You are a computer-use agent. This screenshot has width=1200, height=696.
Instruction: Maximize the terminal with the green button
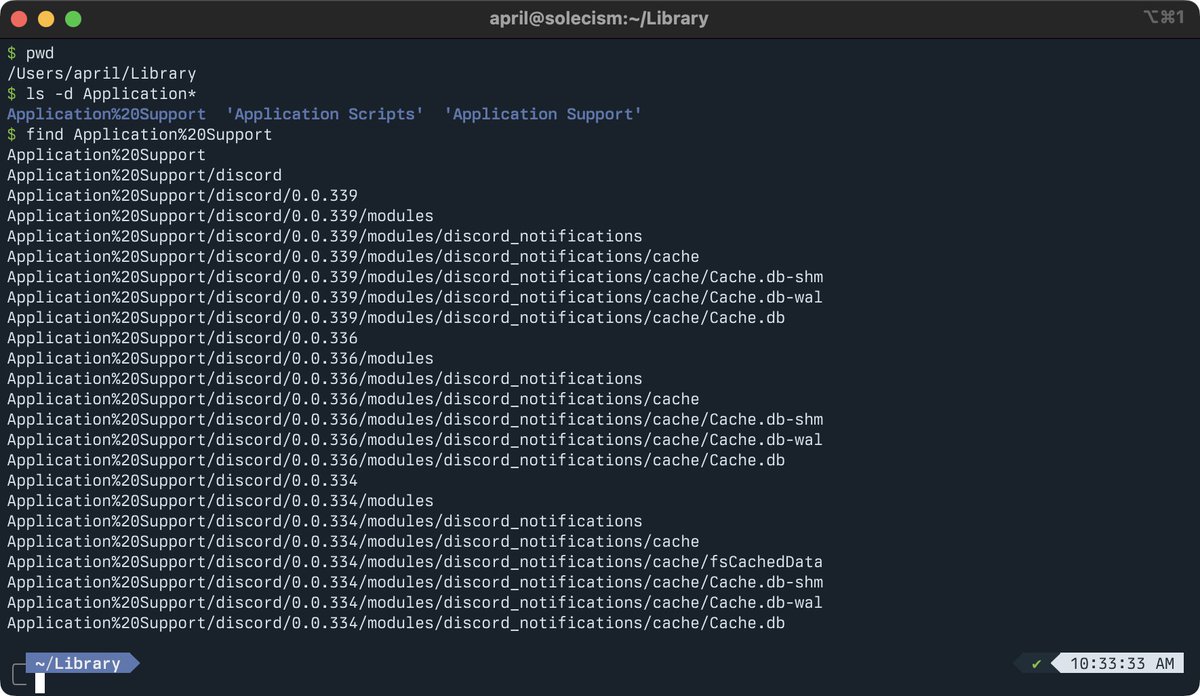click(73, 19)
